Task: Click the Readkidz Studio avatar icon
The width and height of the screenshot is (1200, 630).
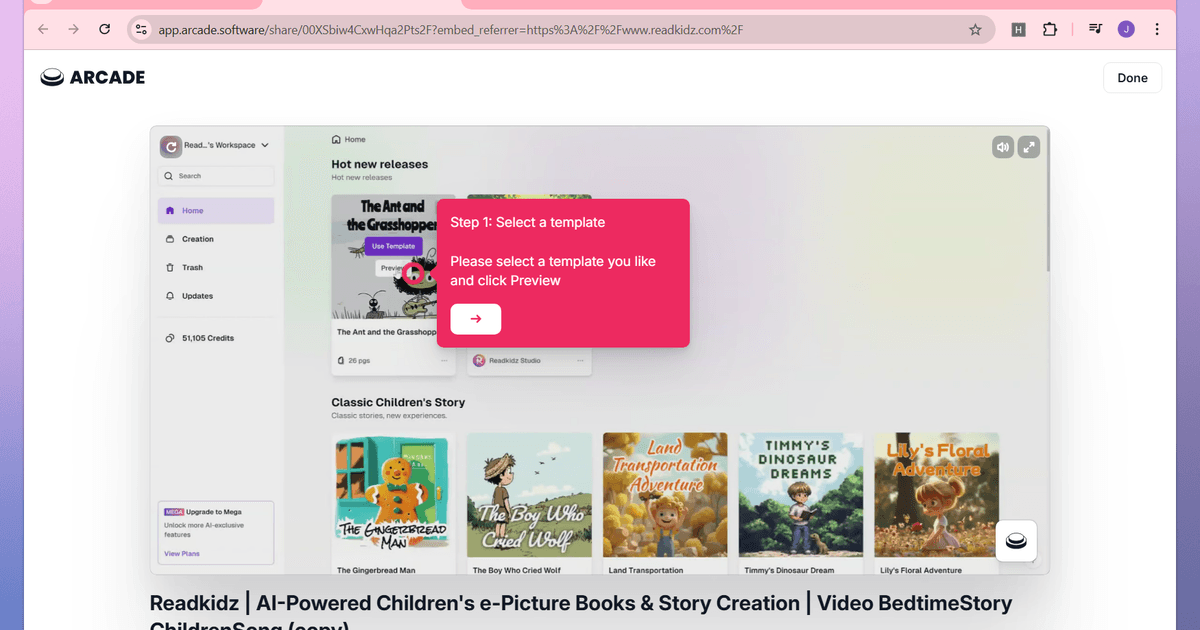Action: pyautogui.click(x=479, y=360)
